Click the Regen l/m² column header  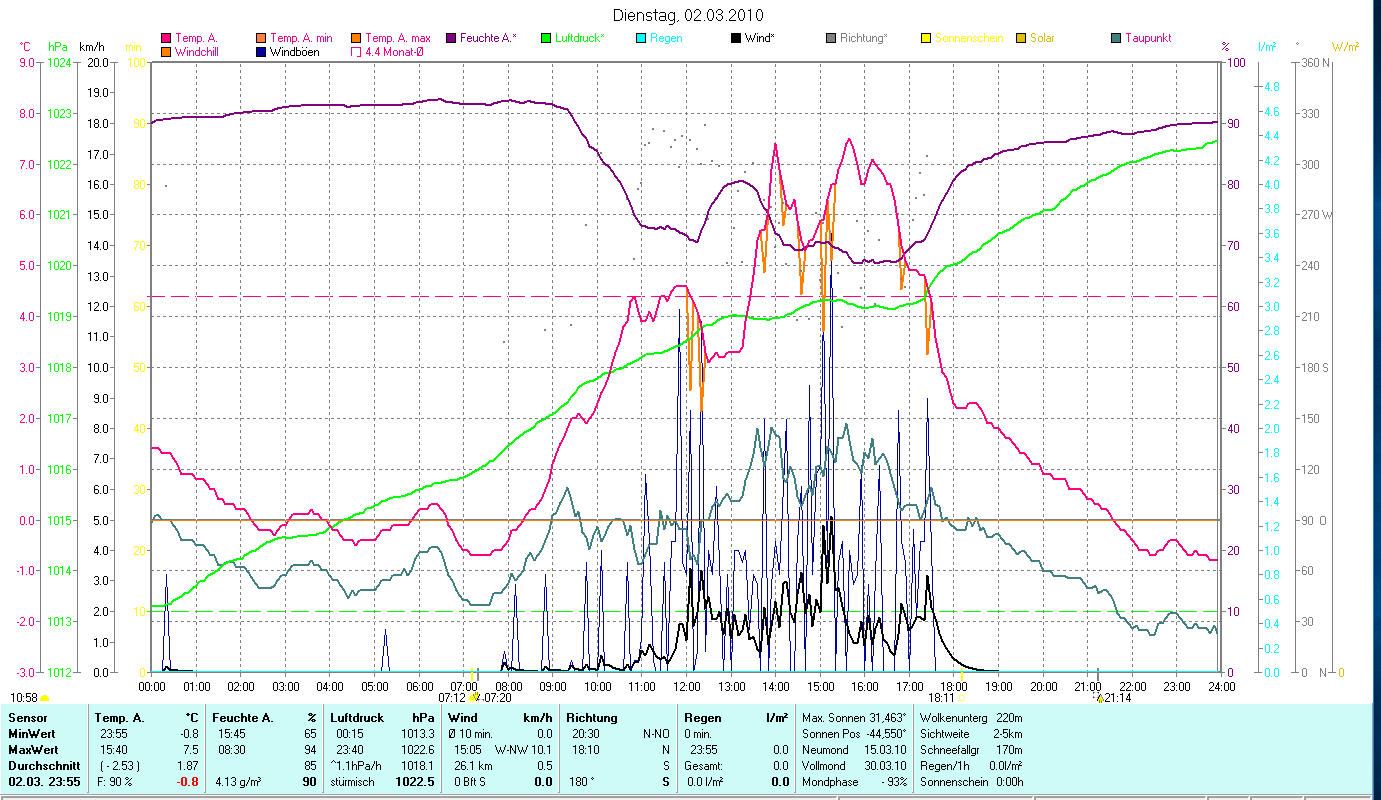coord(734,718)
